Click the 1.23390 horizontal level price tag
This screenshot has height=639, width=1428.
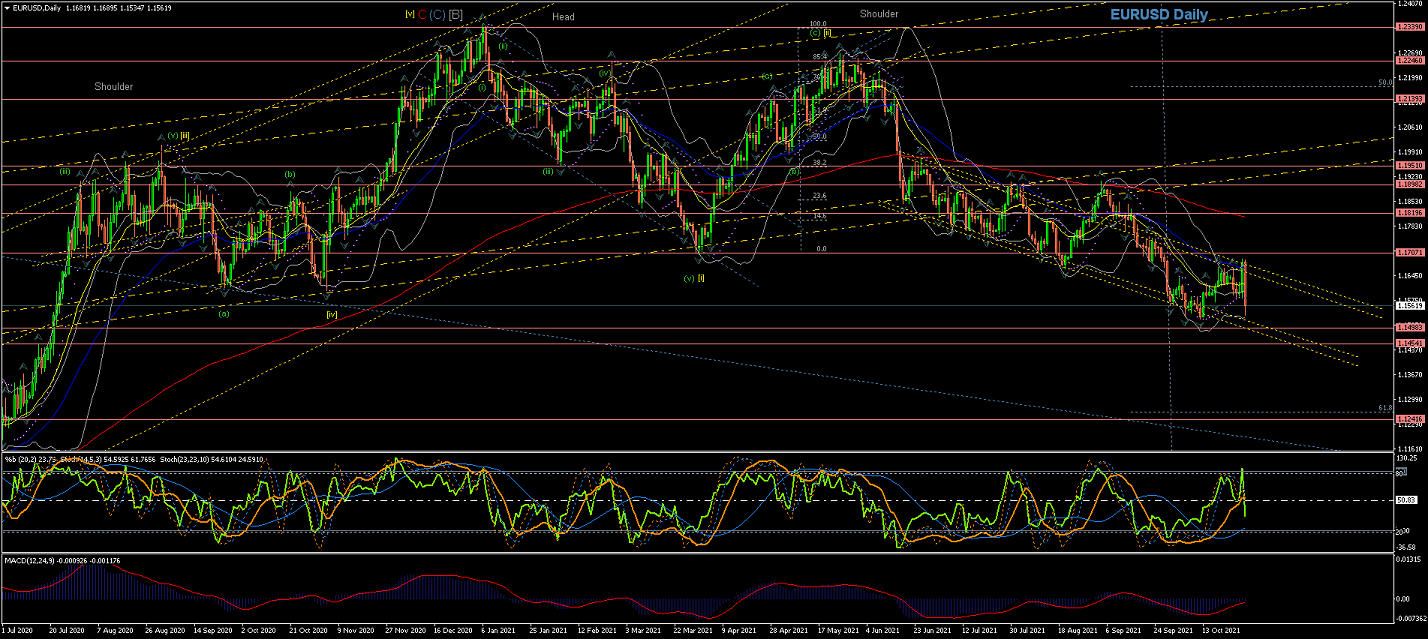pyautogui.click(x=1410, y=27)
